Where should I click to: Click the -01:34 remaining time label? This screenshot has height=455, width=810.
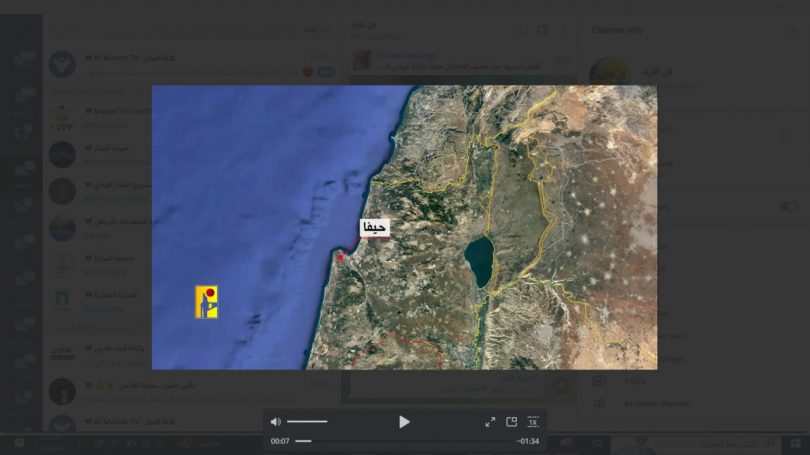tap(527, 441)
